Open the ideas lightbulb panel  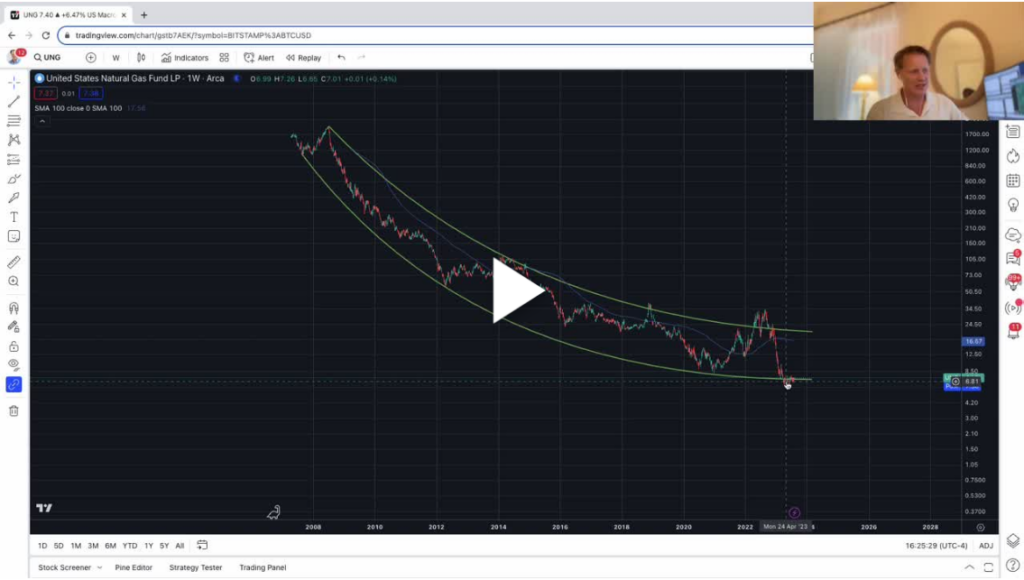pyautogui.click(x=1013, y=205)
